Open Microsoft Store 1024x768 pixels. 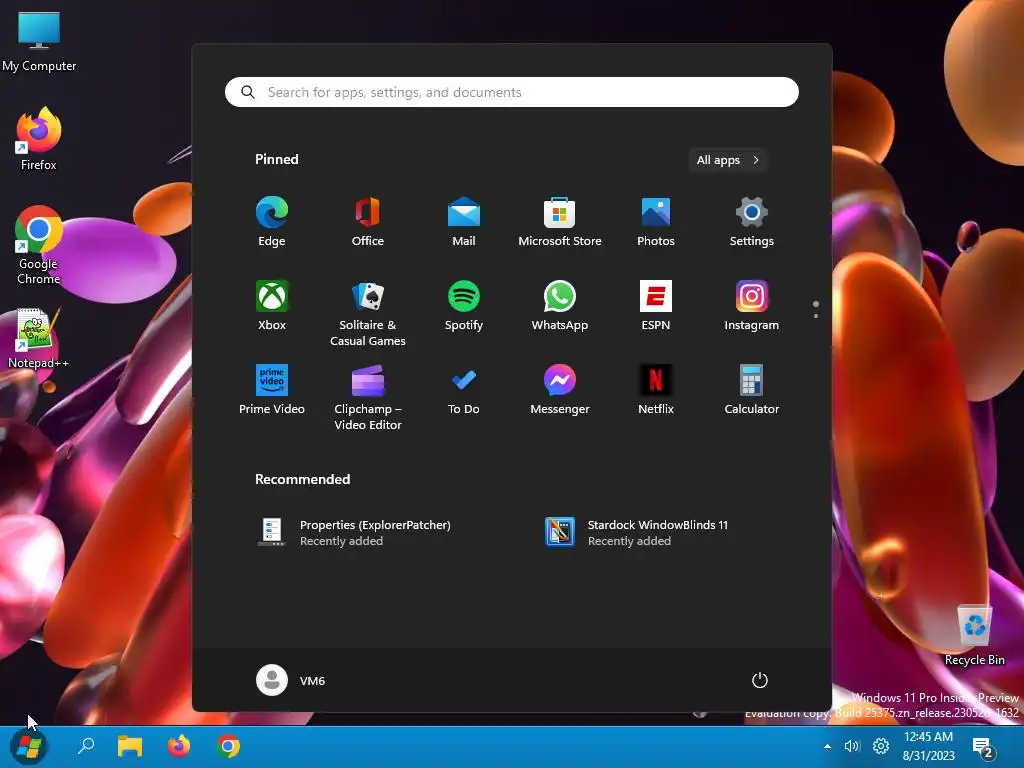(560, 221)
